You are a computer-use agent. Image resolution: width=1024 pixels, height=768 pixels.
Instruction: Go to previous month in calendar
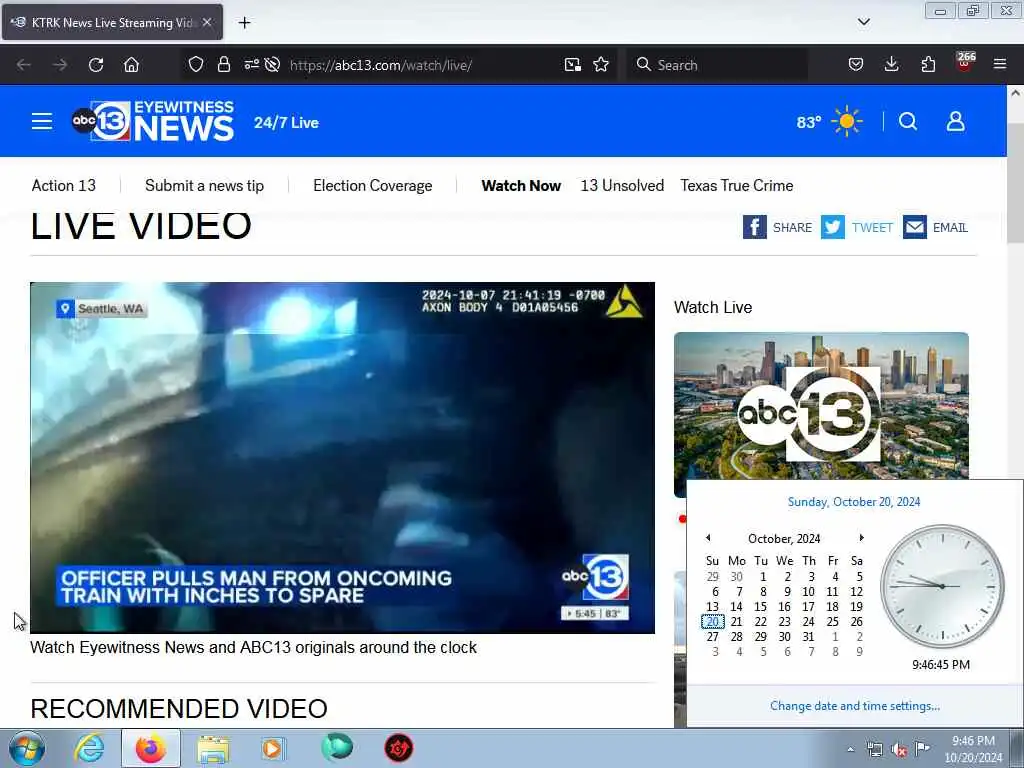coord(709,537)
